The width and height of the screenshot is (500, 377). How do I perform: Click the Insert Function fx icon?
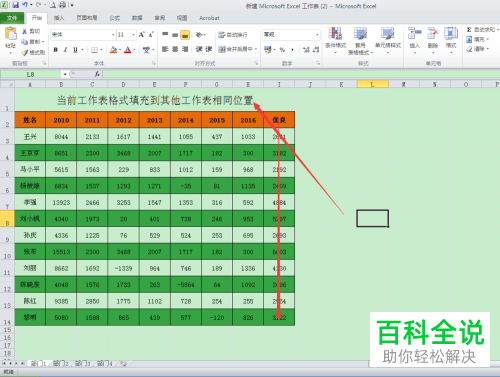click(x=97, y=74)
